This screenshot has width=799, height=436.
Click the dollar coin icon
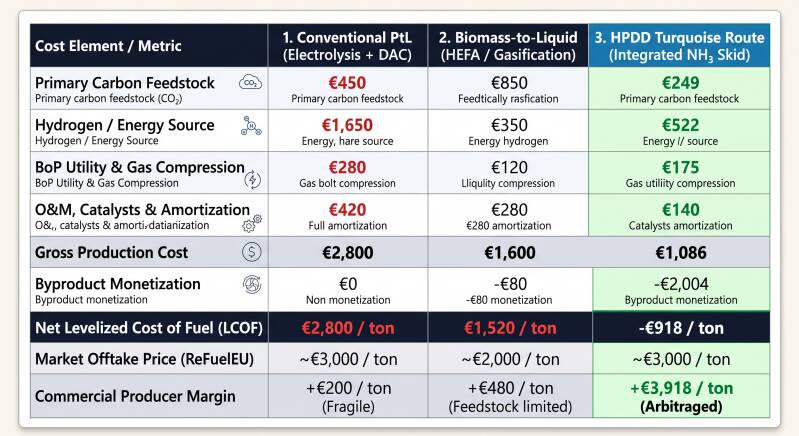(252, 252)
